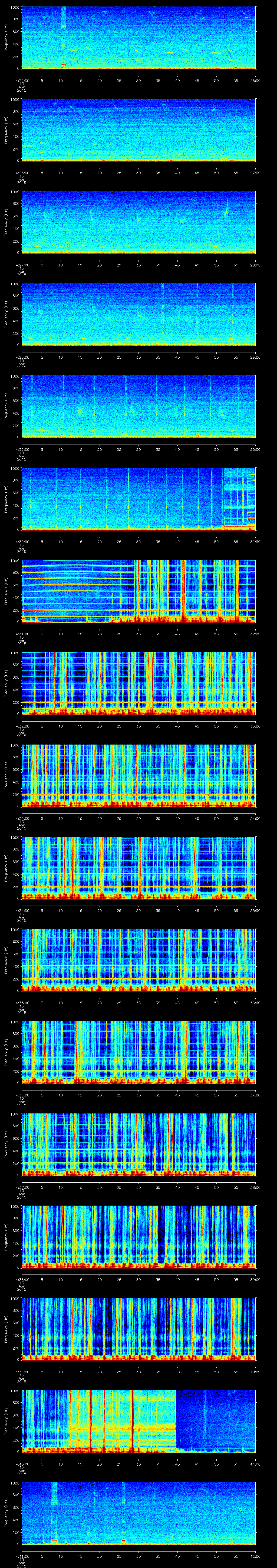Choose the spectrogram panel beginning 4:35:00
Screen dimensions: 277x1568
(139, 960)
